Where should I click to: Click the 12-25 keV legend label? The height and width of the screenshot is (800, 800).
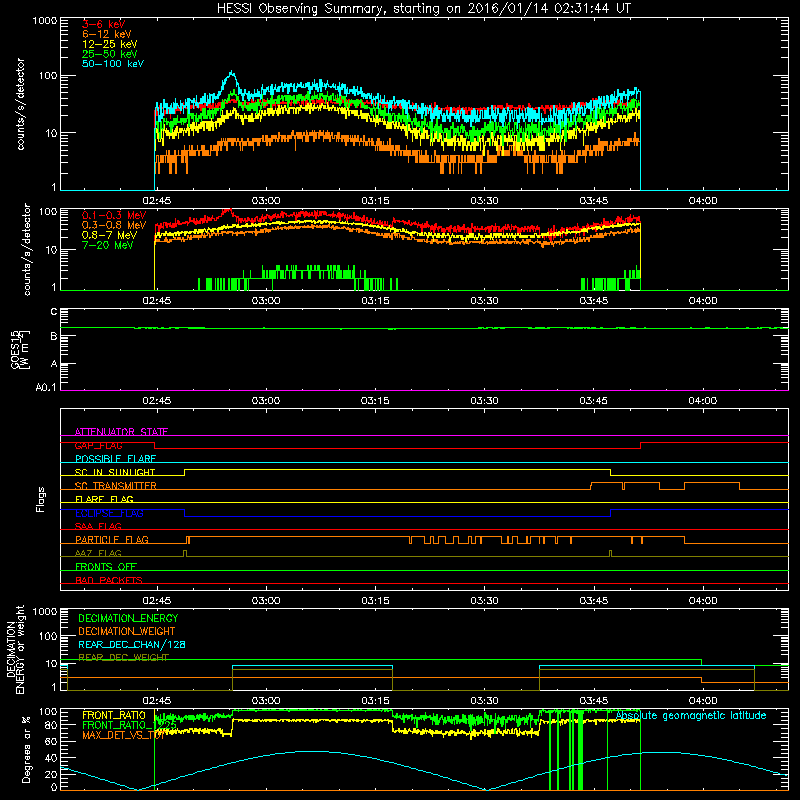tap(110, 44)
